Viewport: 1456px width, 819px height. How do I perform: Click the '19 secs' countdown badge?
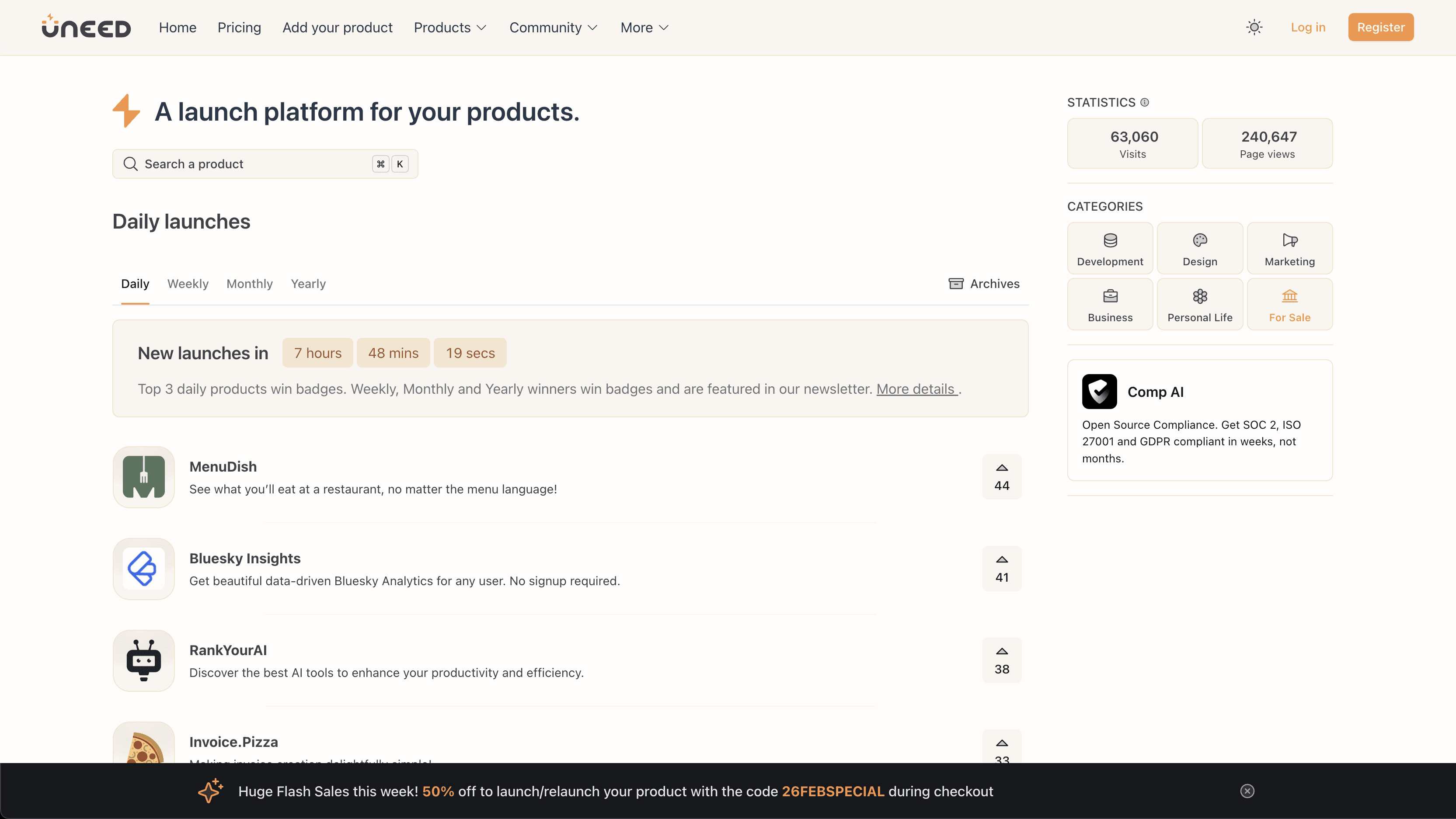(x=470, y=353)
